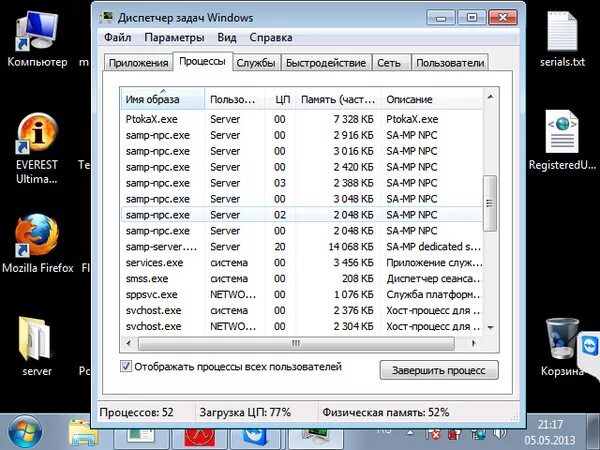The height and width of the screenshot is (450, 600).
Task: Switch to the Быстродействие tab
Action: [x=326, y=63]
